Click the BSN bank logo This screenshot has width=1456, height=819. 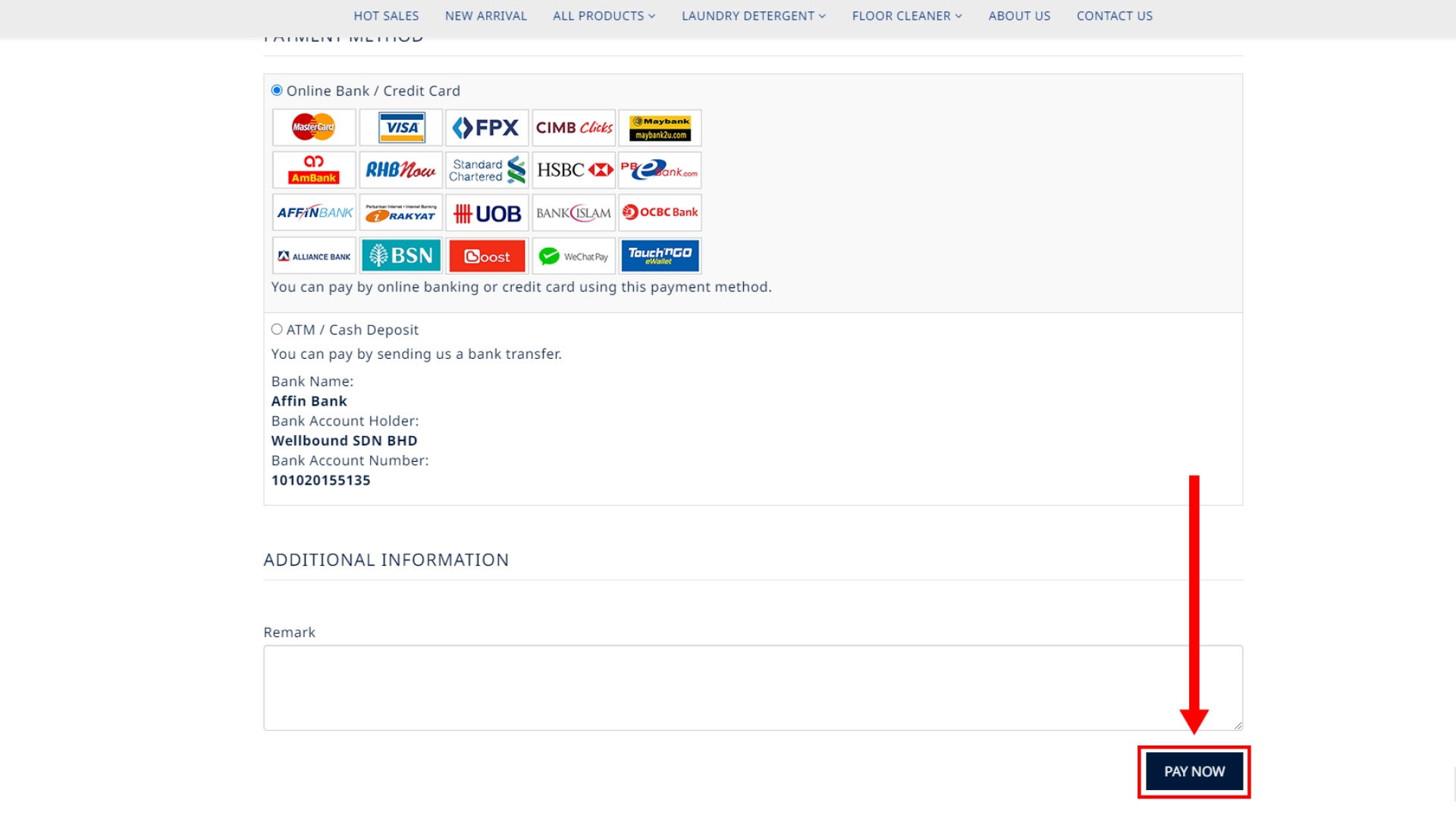click(x=401, y=256)
